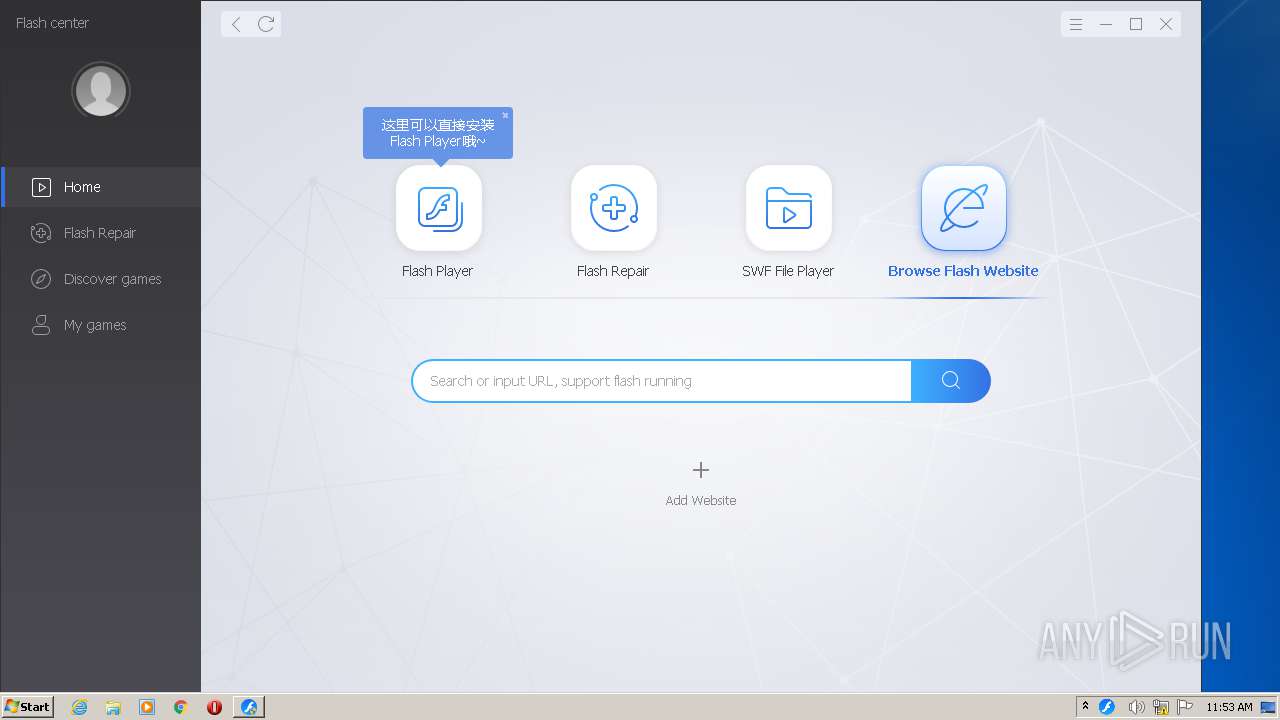Click the SWF File Player caption
The width and height of the screenshot is (1280, 720).
(x=788, y=271)
